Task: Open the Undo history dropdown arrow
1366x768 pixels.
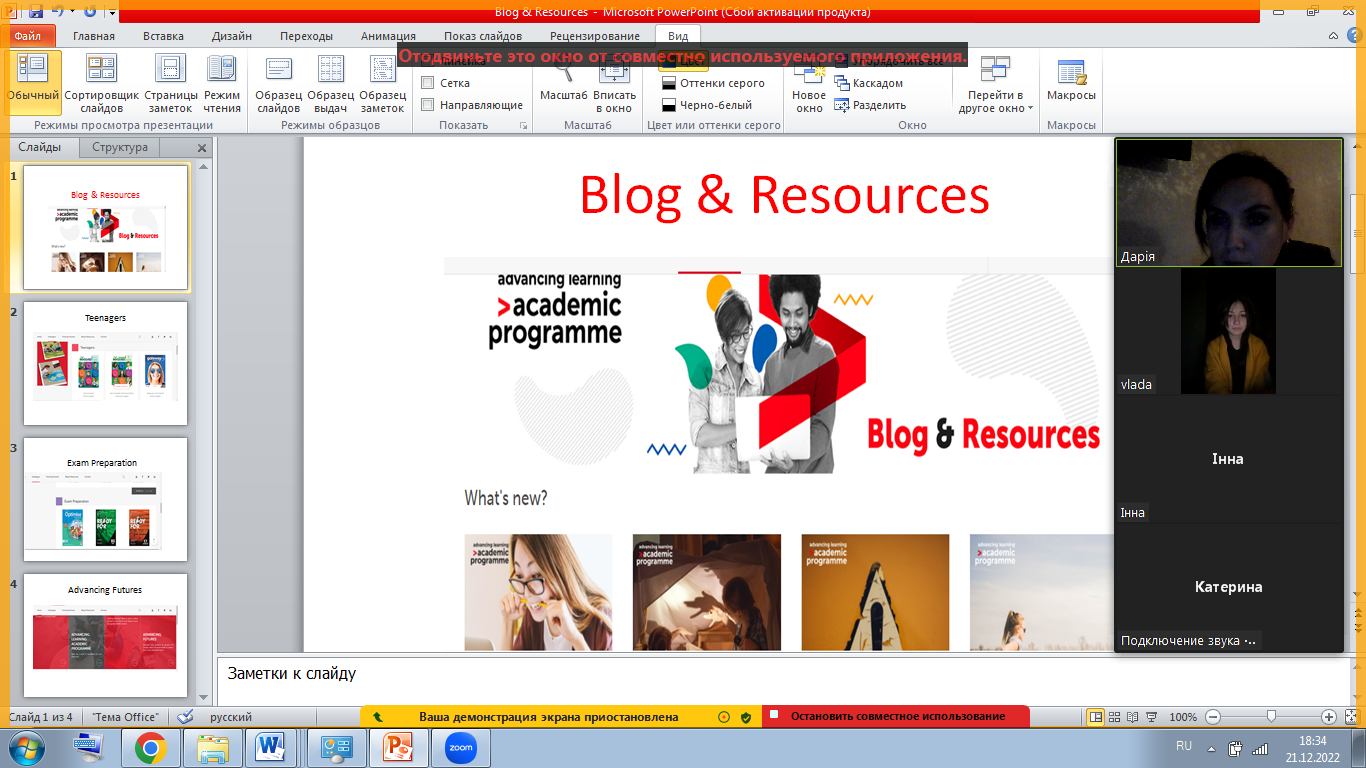Action: [x=73, y=12]
